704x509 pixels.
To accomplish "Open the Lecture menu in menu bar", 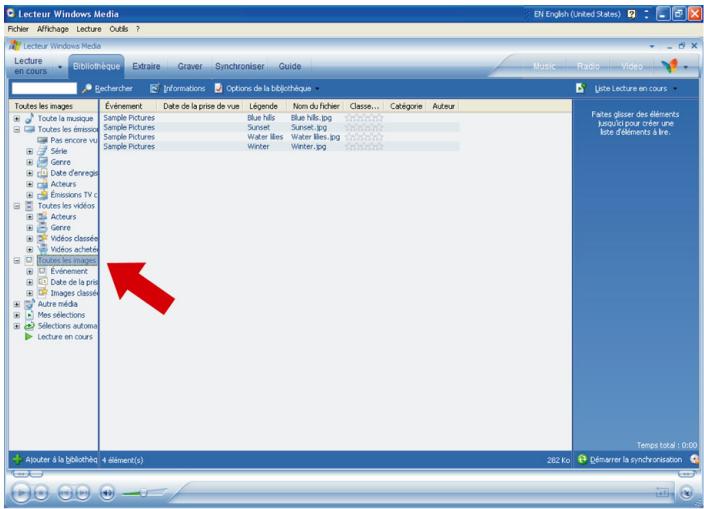I will click(88, 29).
